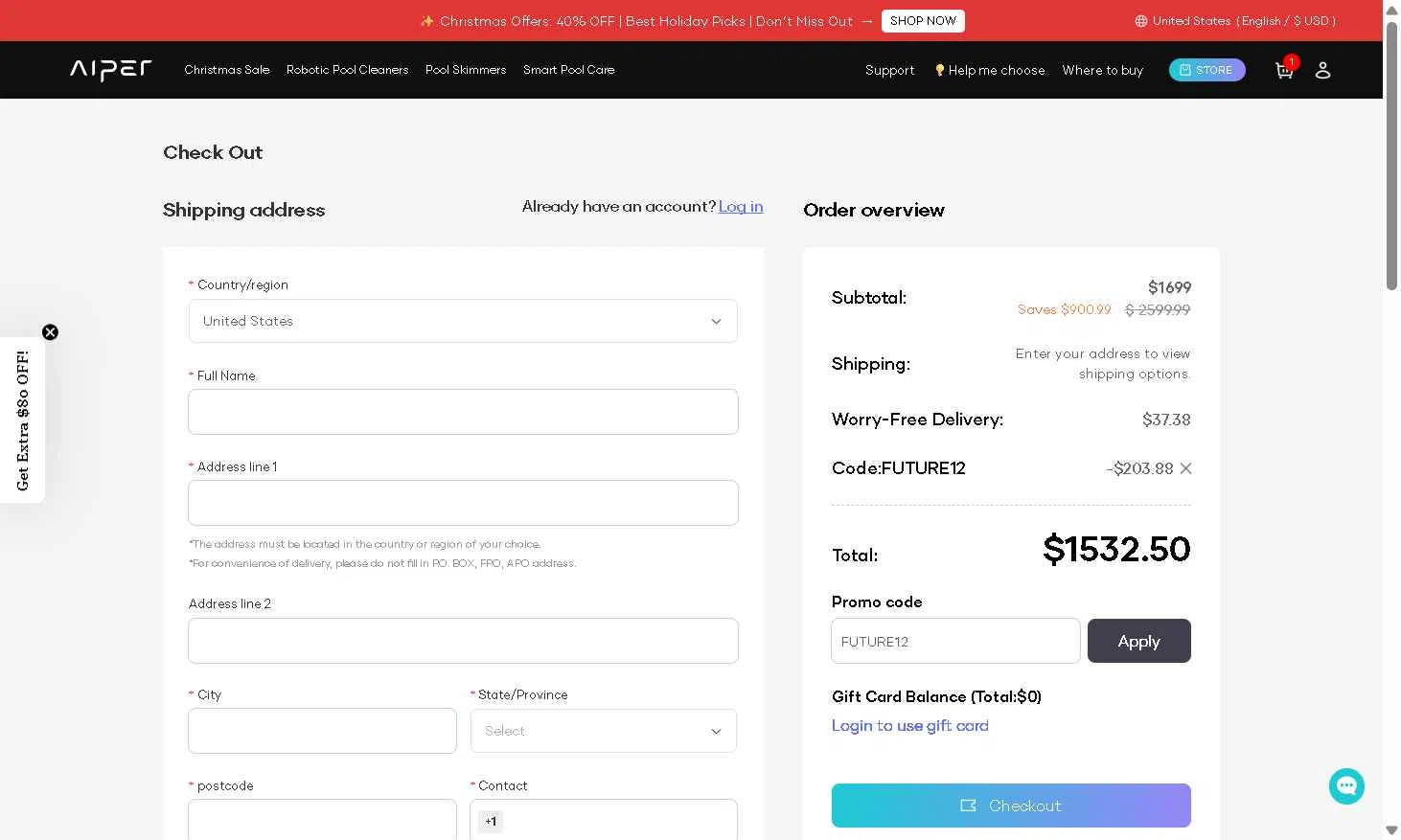Click the Saves $900.99 text
The width and height of the screenshot is (1401, 840).
(1065, 309)
